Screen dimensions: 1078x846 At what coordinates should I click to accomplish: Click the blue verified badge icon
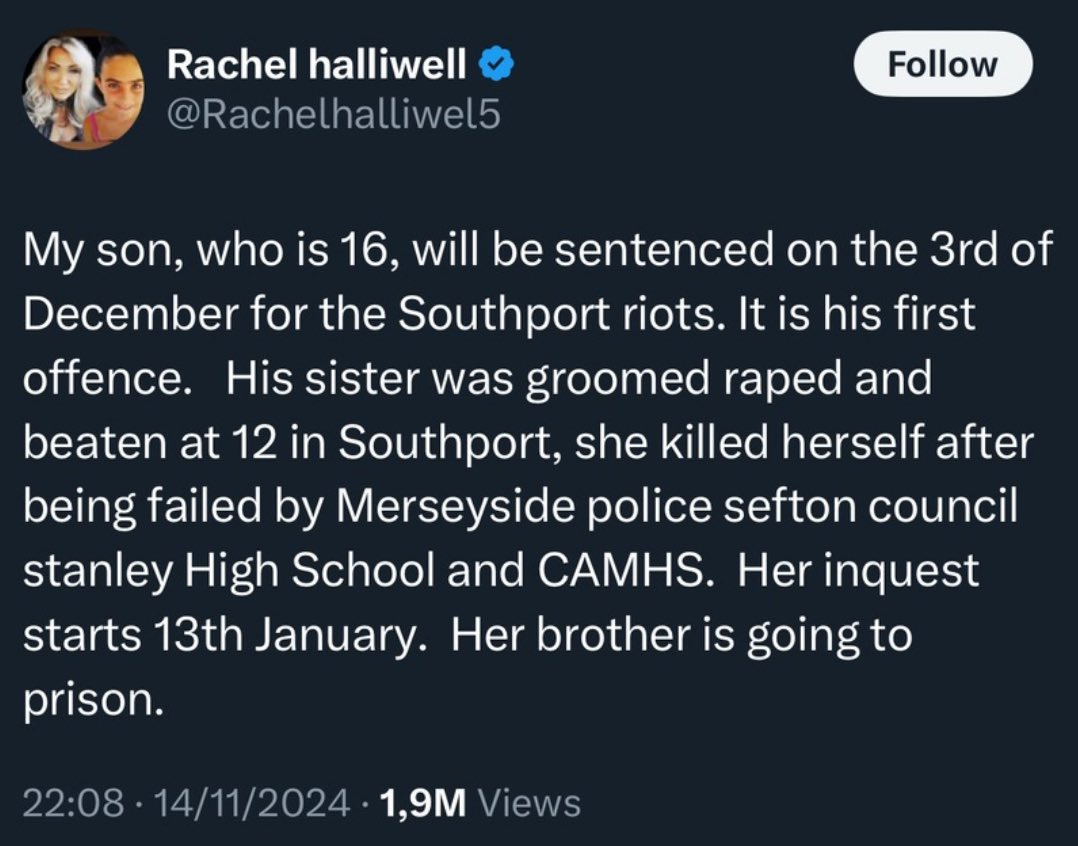coord(499,66)
